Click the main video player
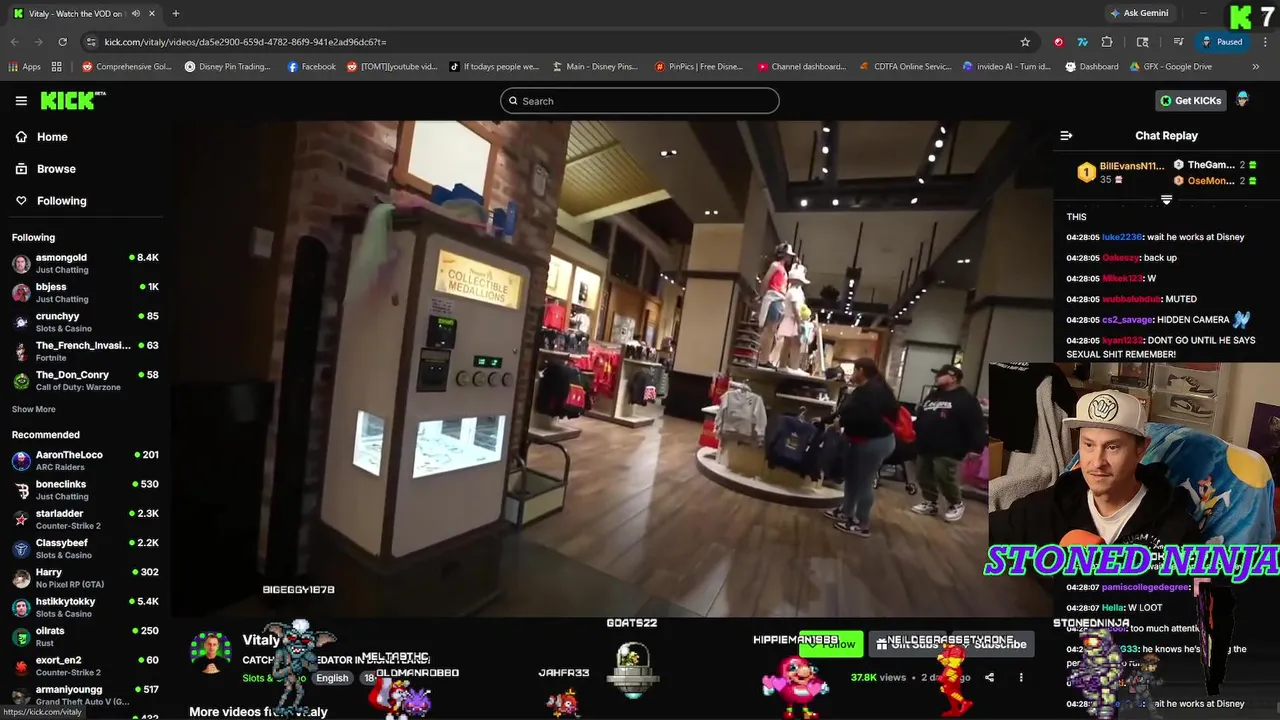This screenshot has height=720, width=1280. (x=612, y=368)
